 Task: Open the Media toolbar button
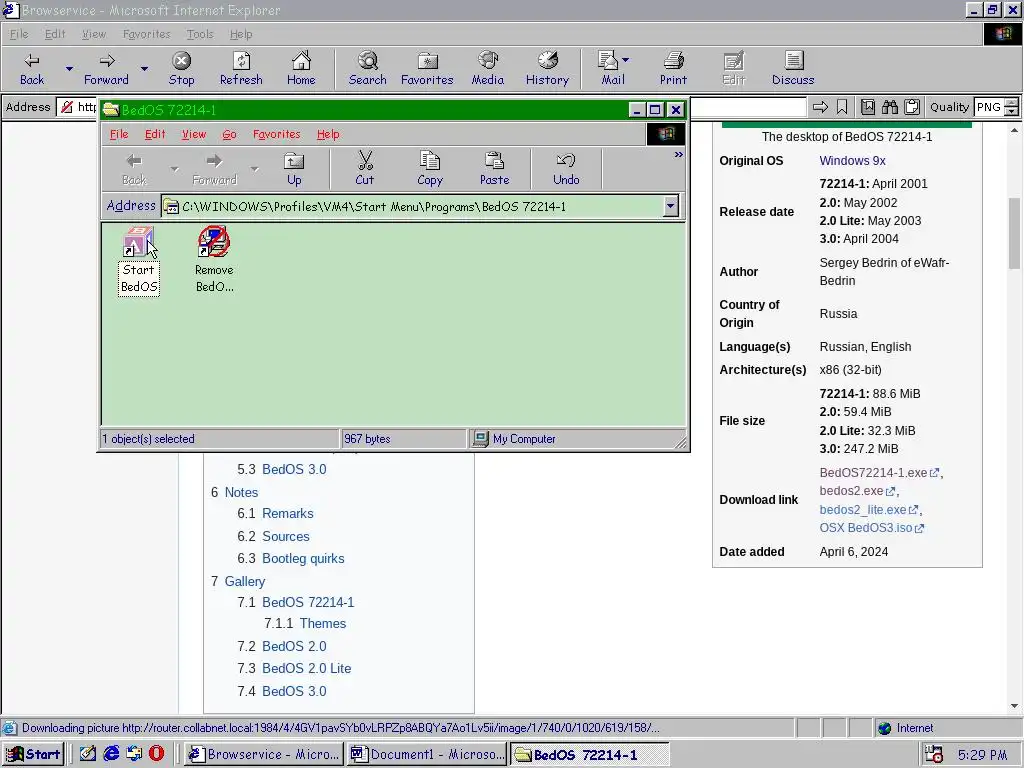pos(488,69)
